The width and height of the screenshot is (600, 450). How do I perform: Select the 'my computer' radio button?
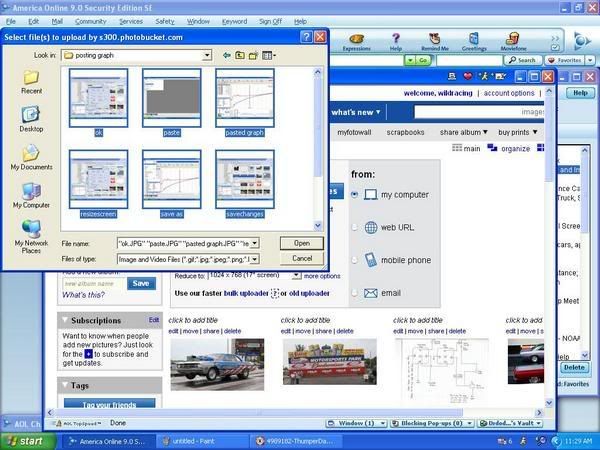click(x=355, y=195)
